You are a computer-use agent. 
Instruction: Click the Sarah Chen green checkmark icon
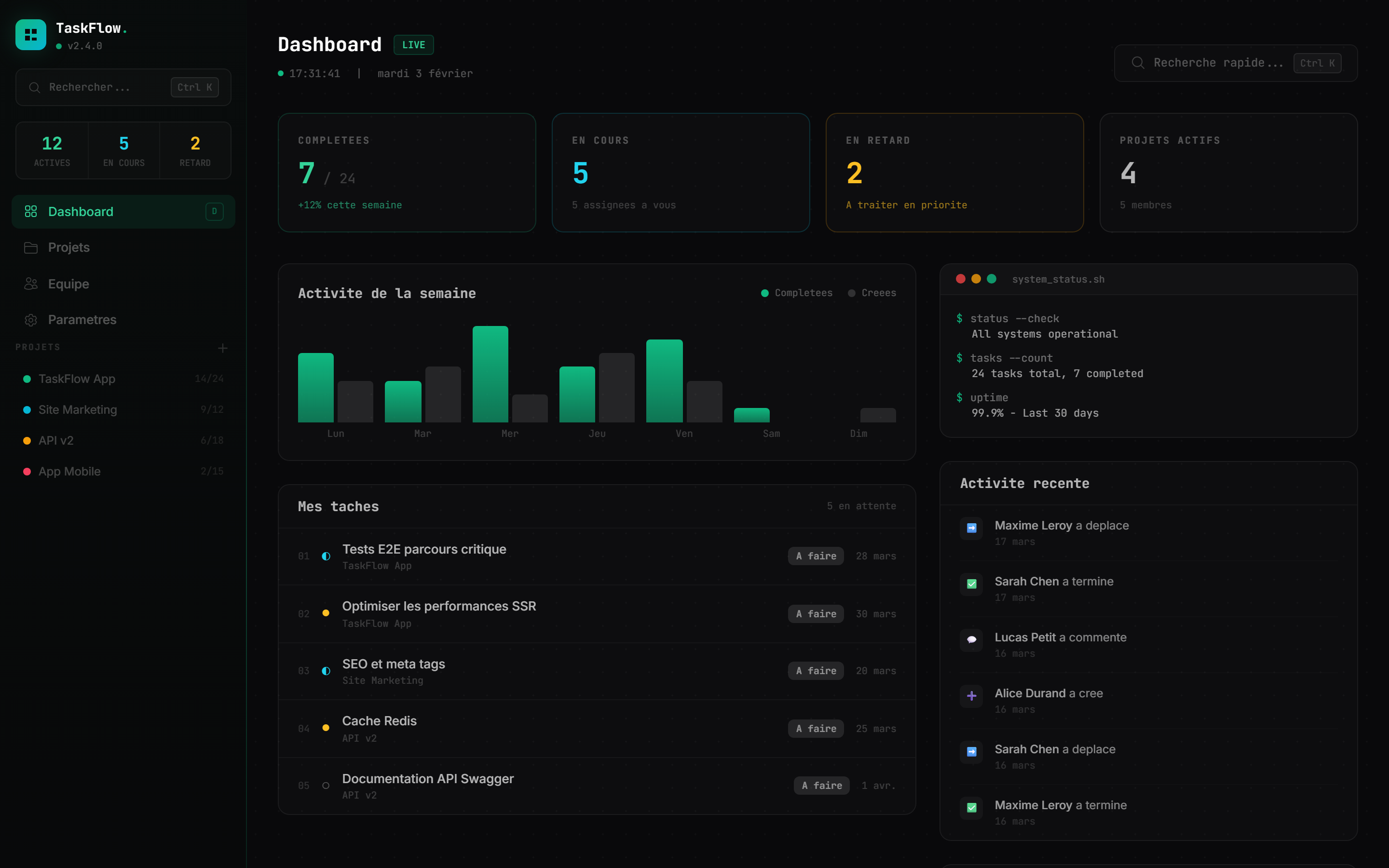[x=971, y=584]
